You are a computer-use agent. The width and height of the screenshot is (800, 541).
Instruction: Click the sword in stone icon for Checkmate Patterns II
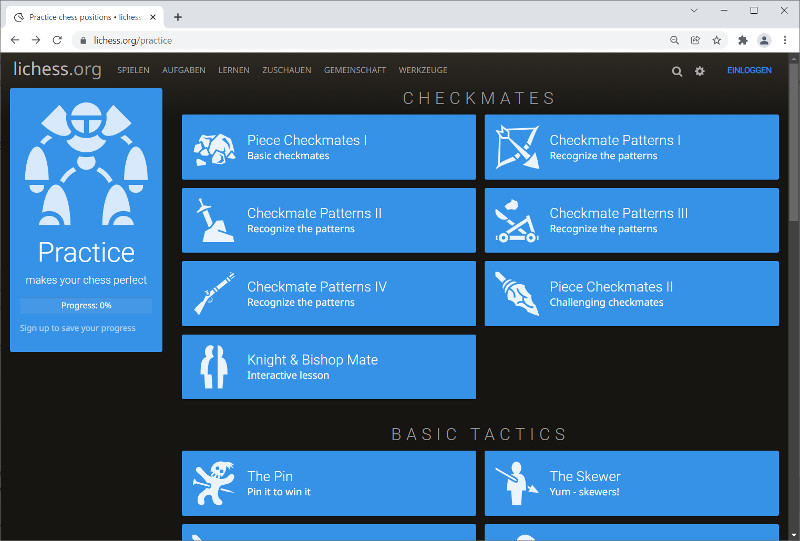214,220
